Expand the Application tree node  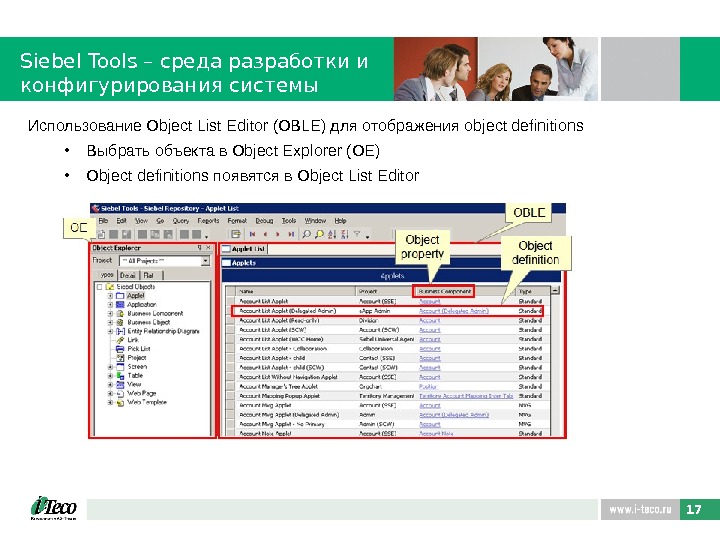pos(110,304)
